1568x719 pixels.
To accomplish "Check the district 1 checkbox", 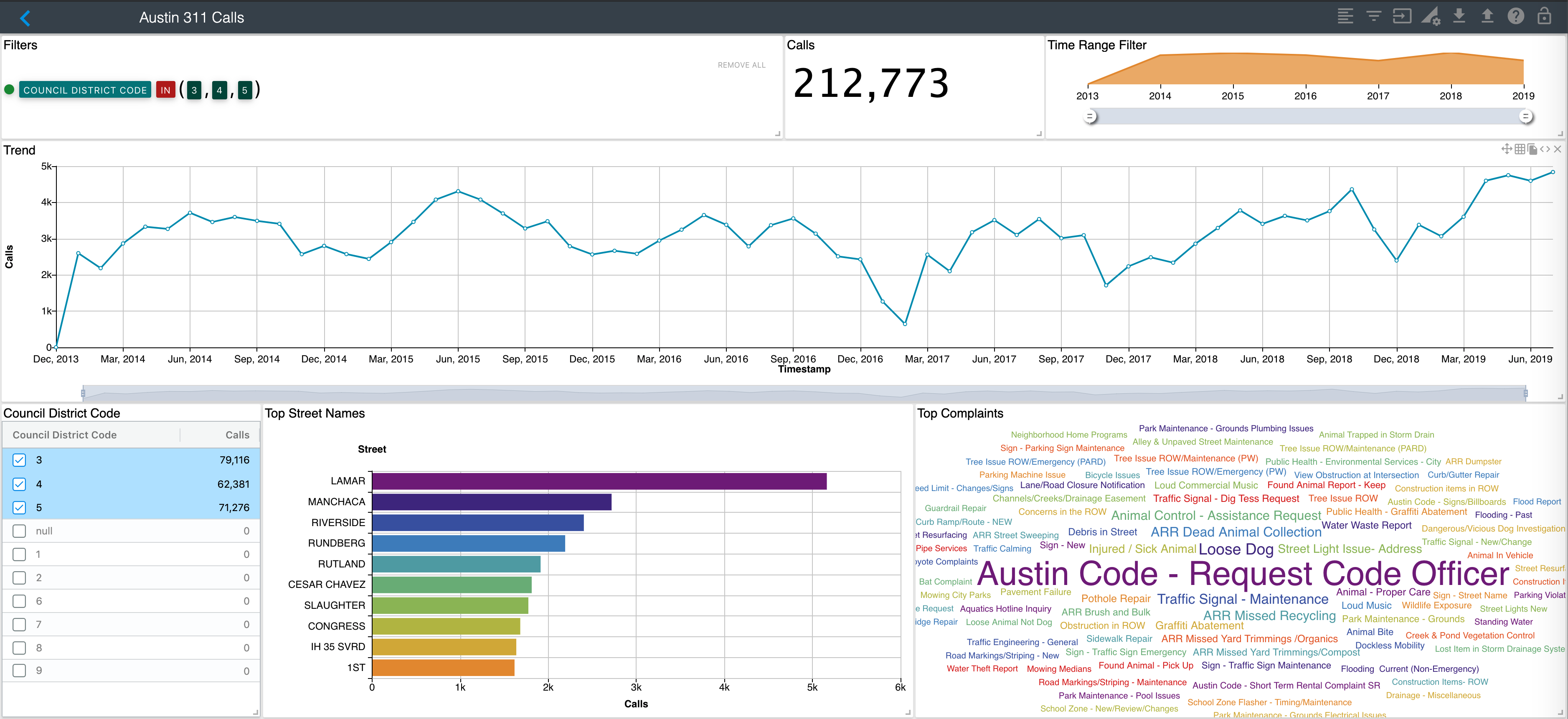I will click(x=20, y=554).
